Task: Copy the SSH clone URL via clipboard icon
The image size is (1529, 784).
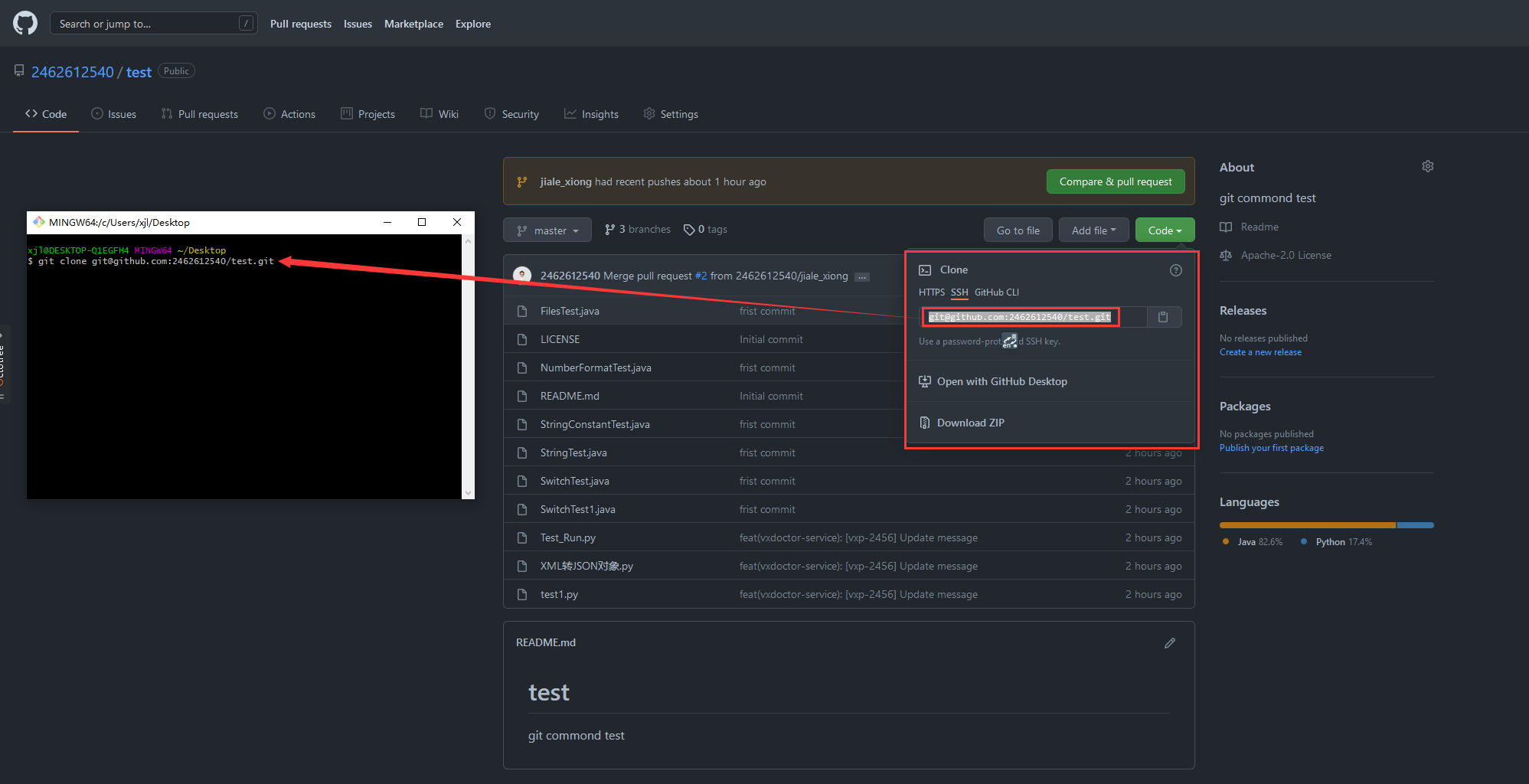Action: pyautogui.click(x=1163, y=317)
